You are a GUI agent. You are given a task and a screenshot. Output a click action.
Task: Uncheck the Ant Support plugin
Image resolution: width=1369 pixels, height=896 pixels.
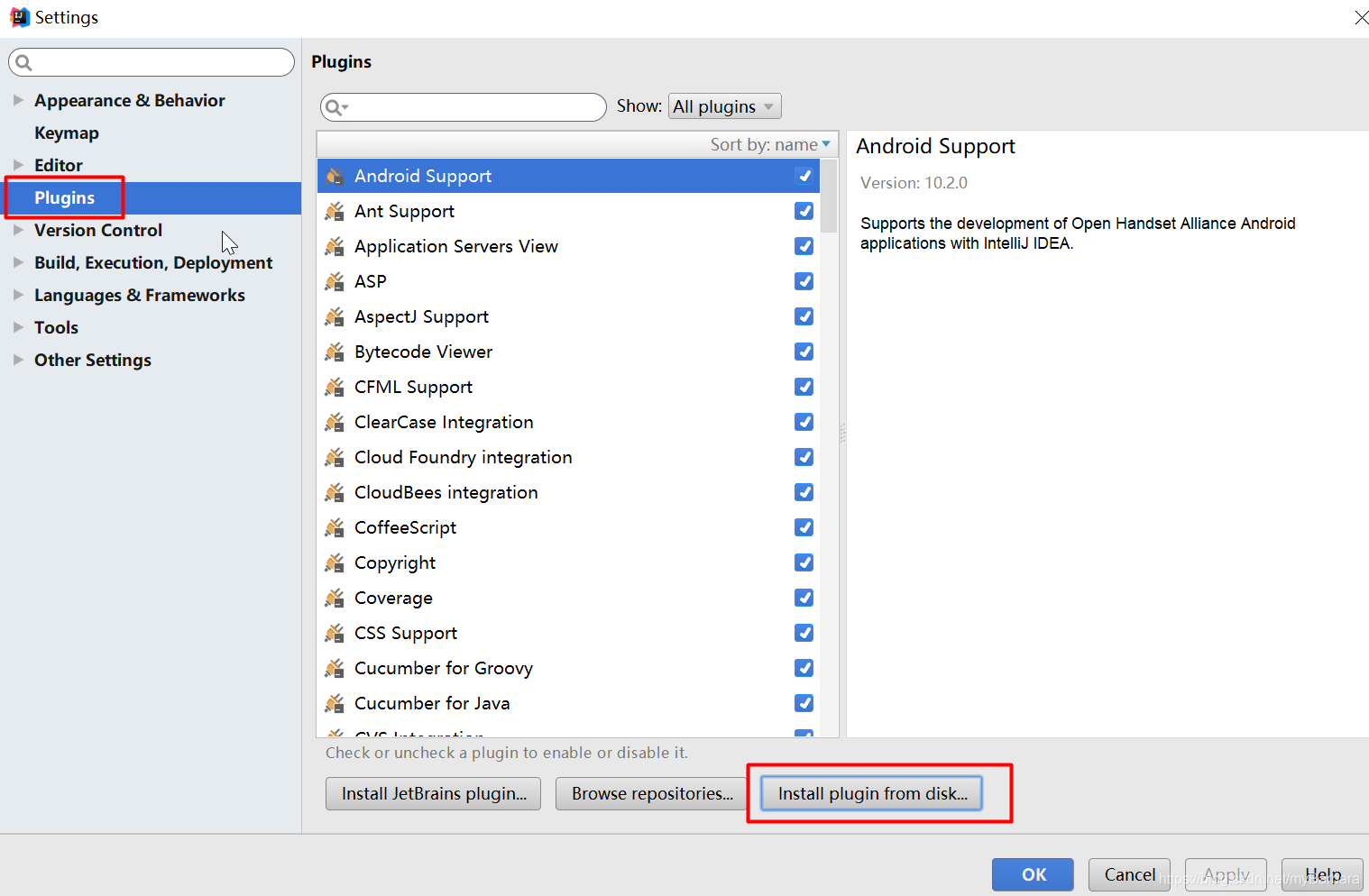coord(804,211)
